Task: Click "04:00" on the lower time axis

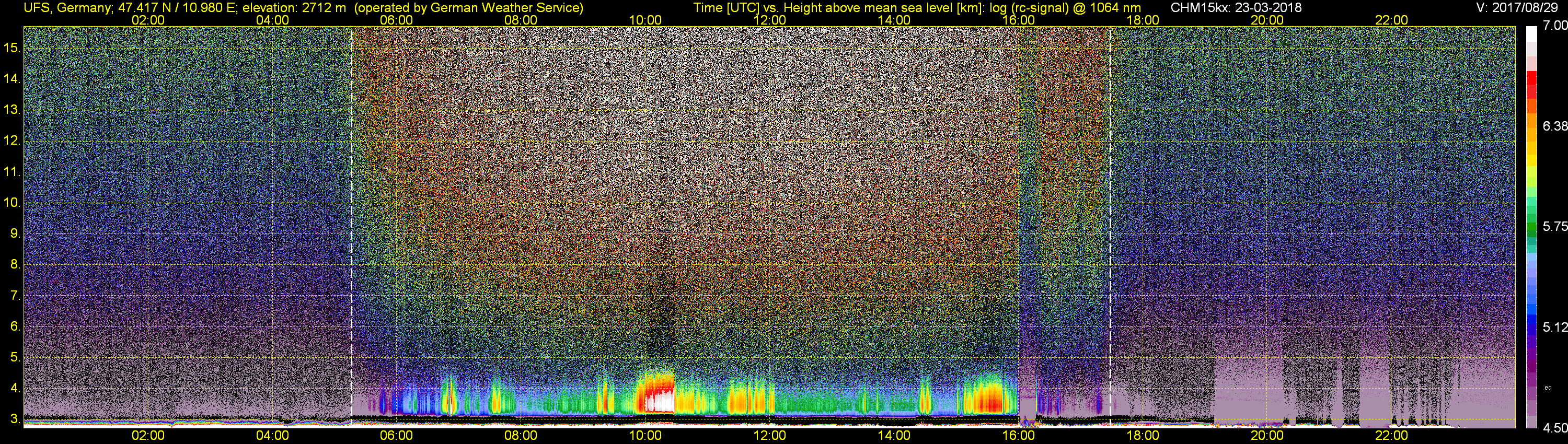Action: 272,436
